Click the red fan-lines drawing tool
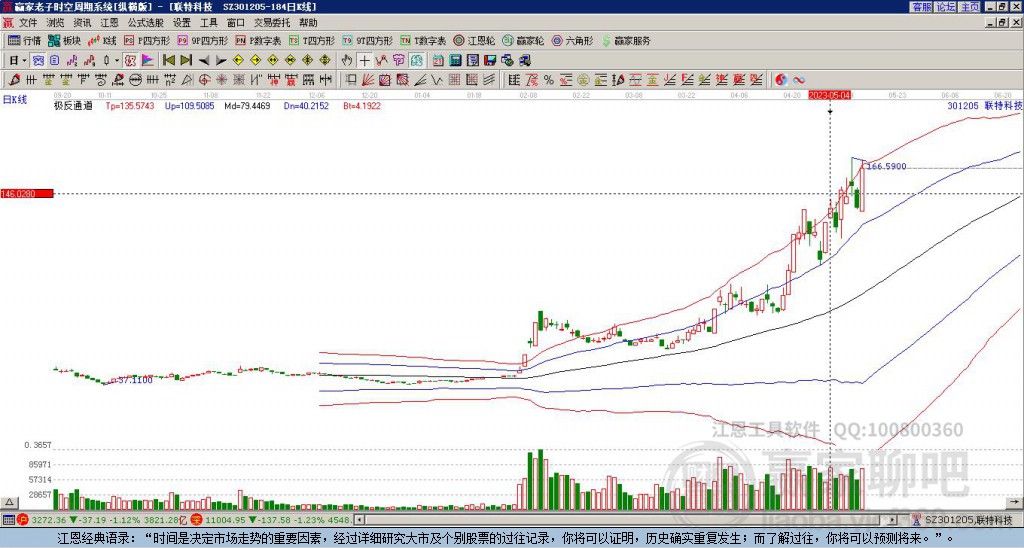Image resolution: width=1024 pixels, height=548 pixels. coord(368,80)
